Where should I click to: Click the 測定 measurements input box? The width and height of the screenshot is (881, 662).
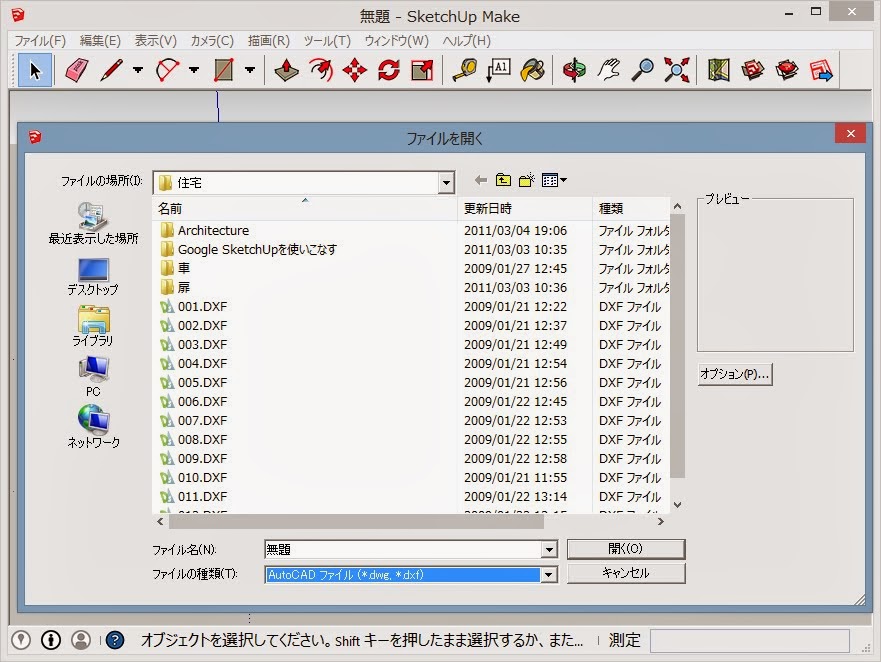point(750,640)
